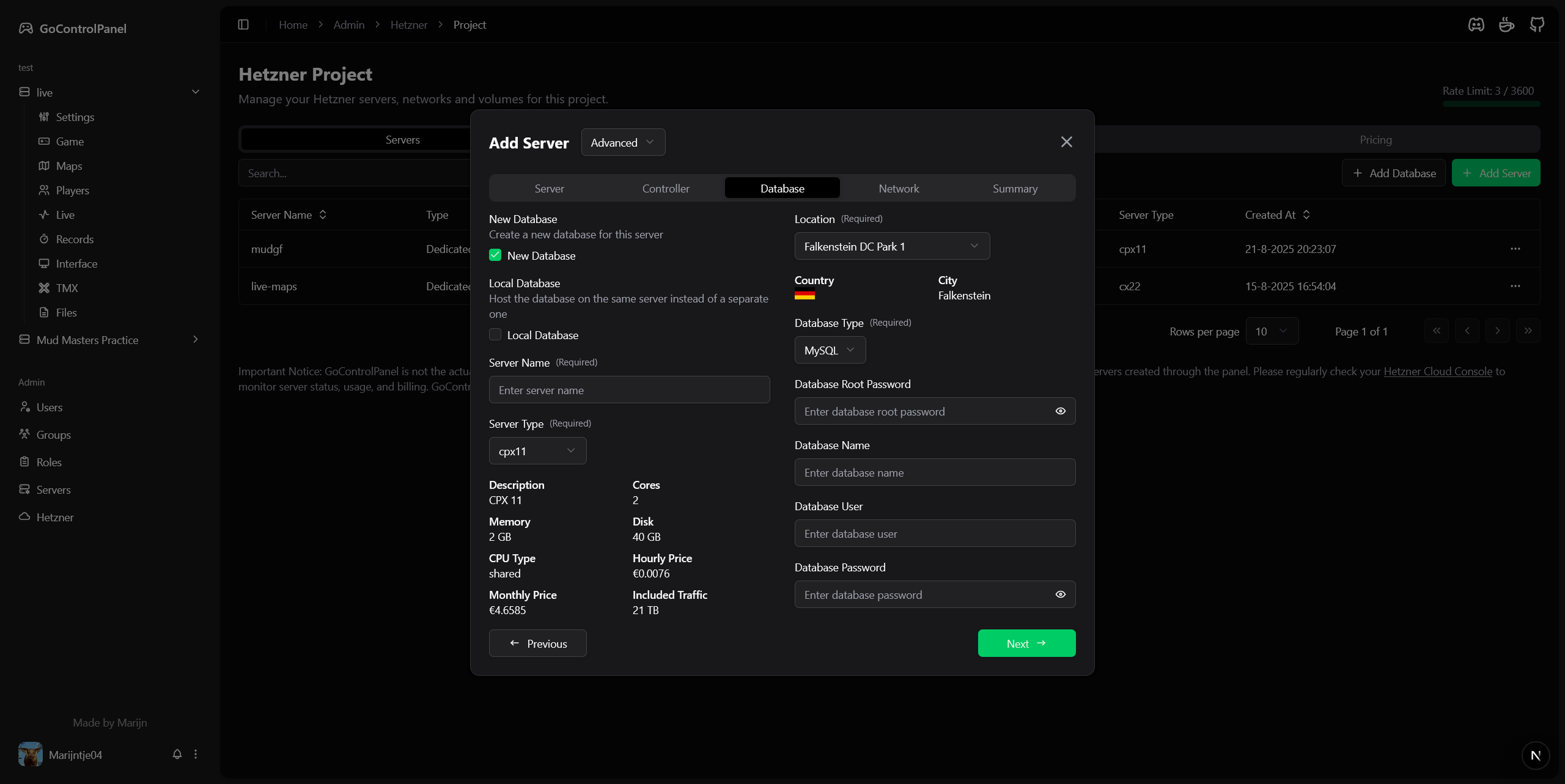Open user menu dots beside Marijntje04

pos(196,754)
